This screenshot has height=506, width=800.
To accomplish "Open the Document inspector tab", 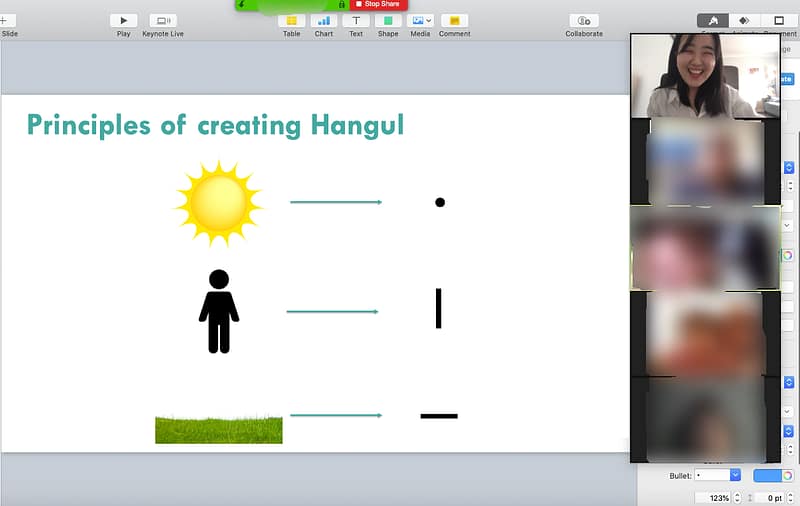I will [778, 20].
